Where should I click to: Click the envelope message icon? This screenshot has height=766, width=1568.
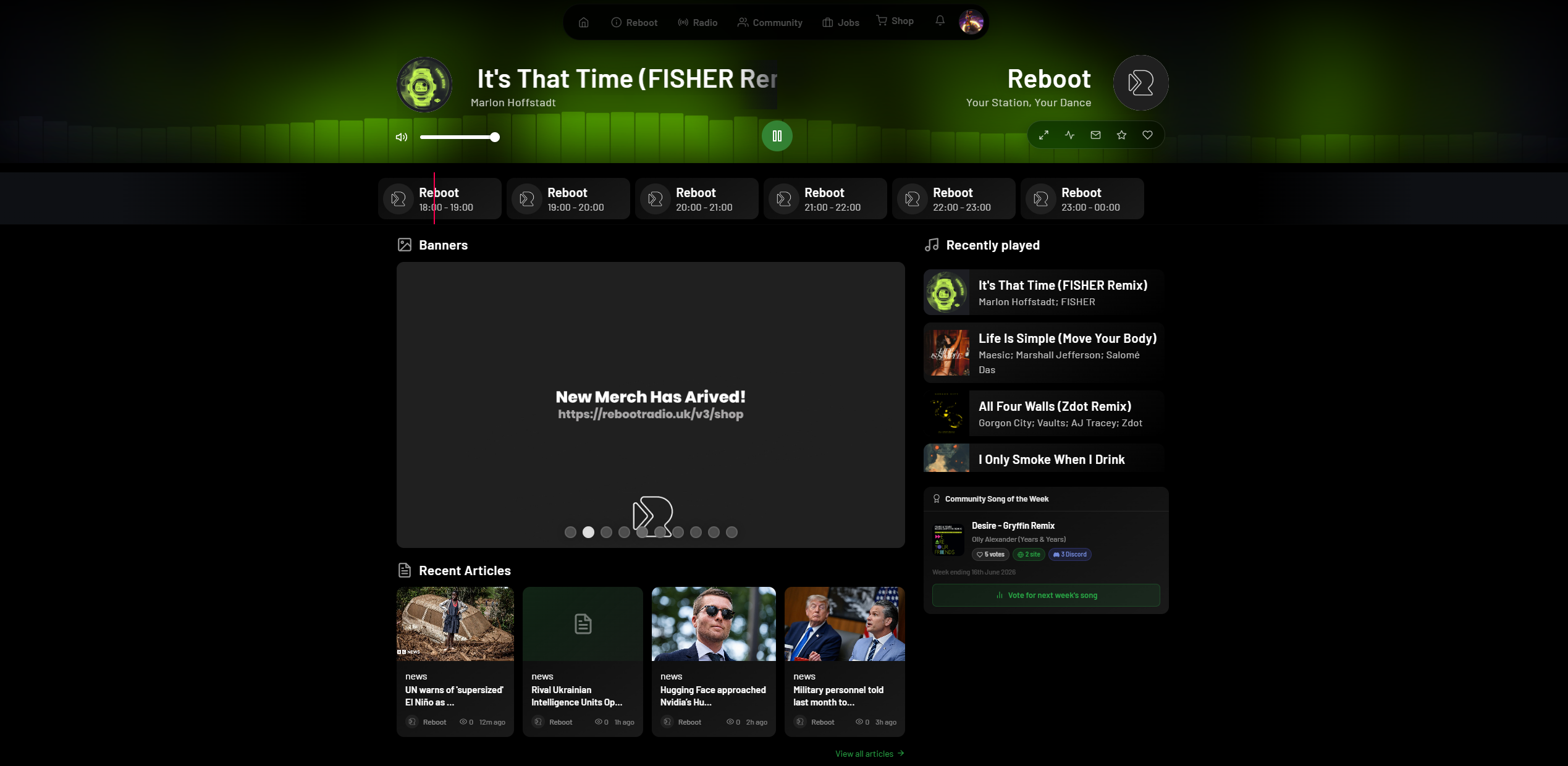pos(1095,135)
